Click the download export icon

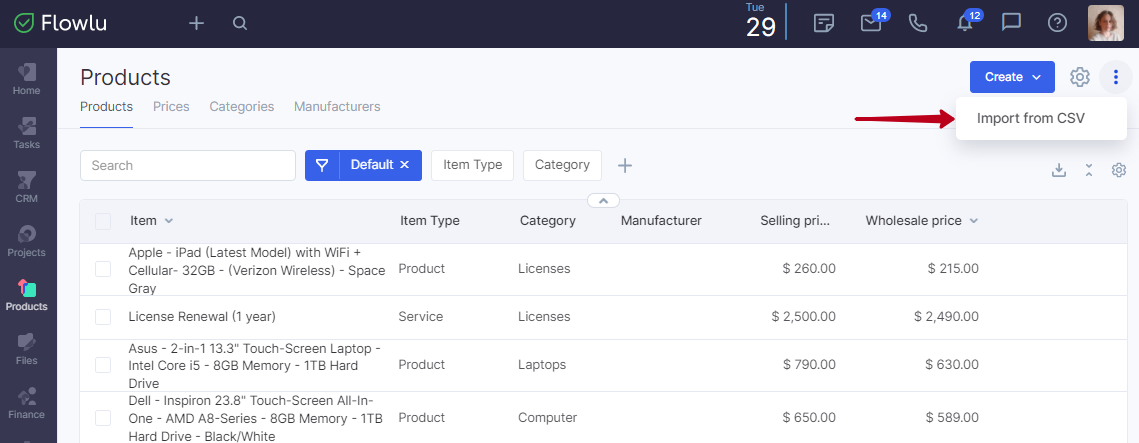click(x=1059, y=170)
